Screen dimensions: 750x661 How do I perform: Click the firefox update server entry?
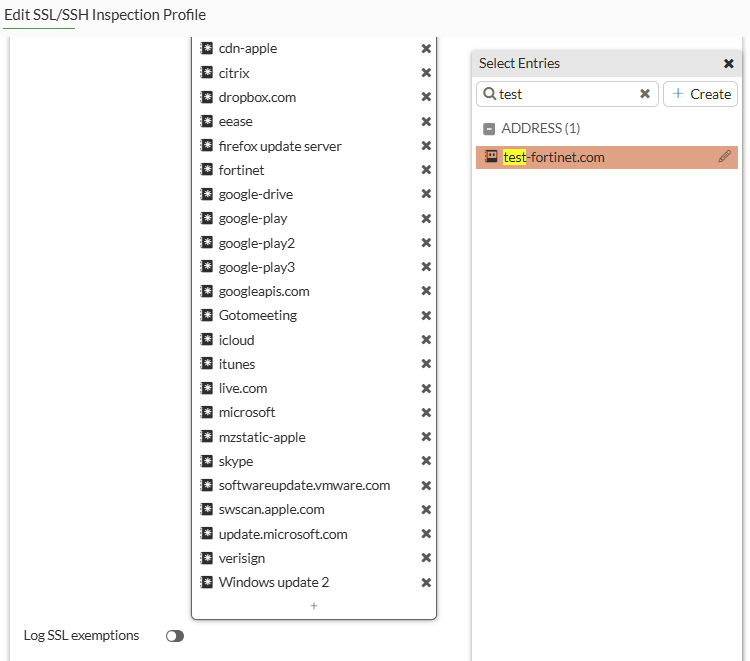pos(280,146)
